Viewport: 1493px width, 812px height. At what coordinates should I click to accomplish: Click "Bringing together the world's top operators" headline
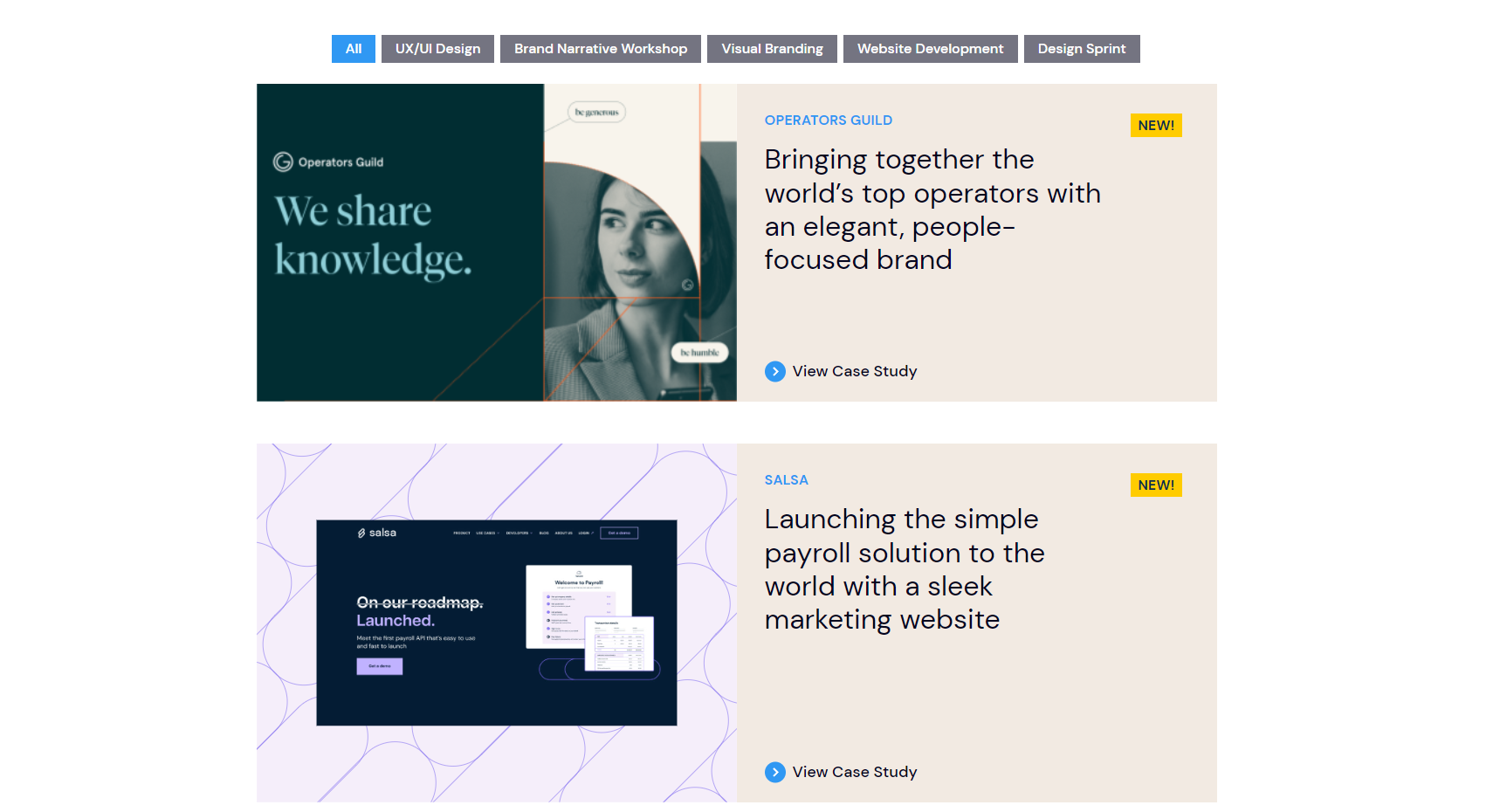pyautogui.click(x=932, y=210)
